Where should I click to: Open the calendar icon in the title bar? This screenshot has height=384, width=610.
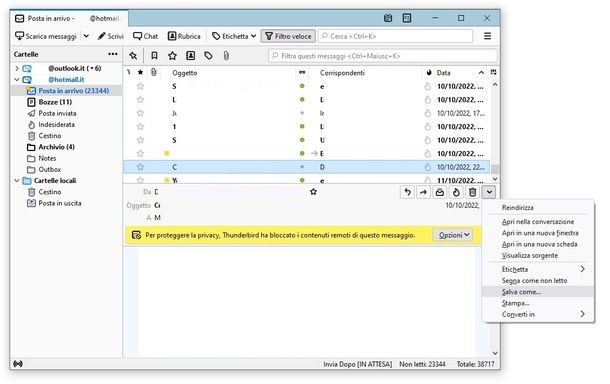(388, 18)
